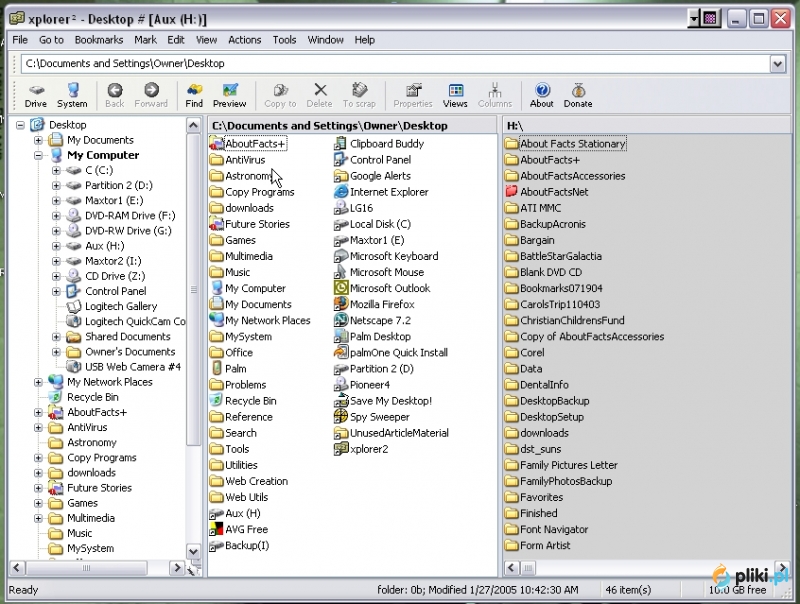The width and height of the screenshot is (800, 604).
Task: Expand My Network Places tree node
Action: 38,382
